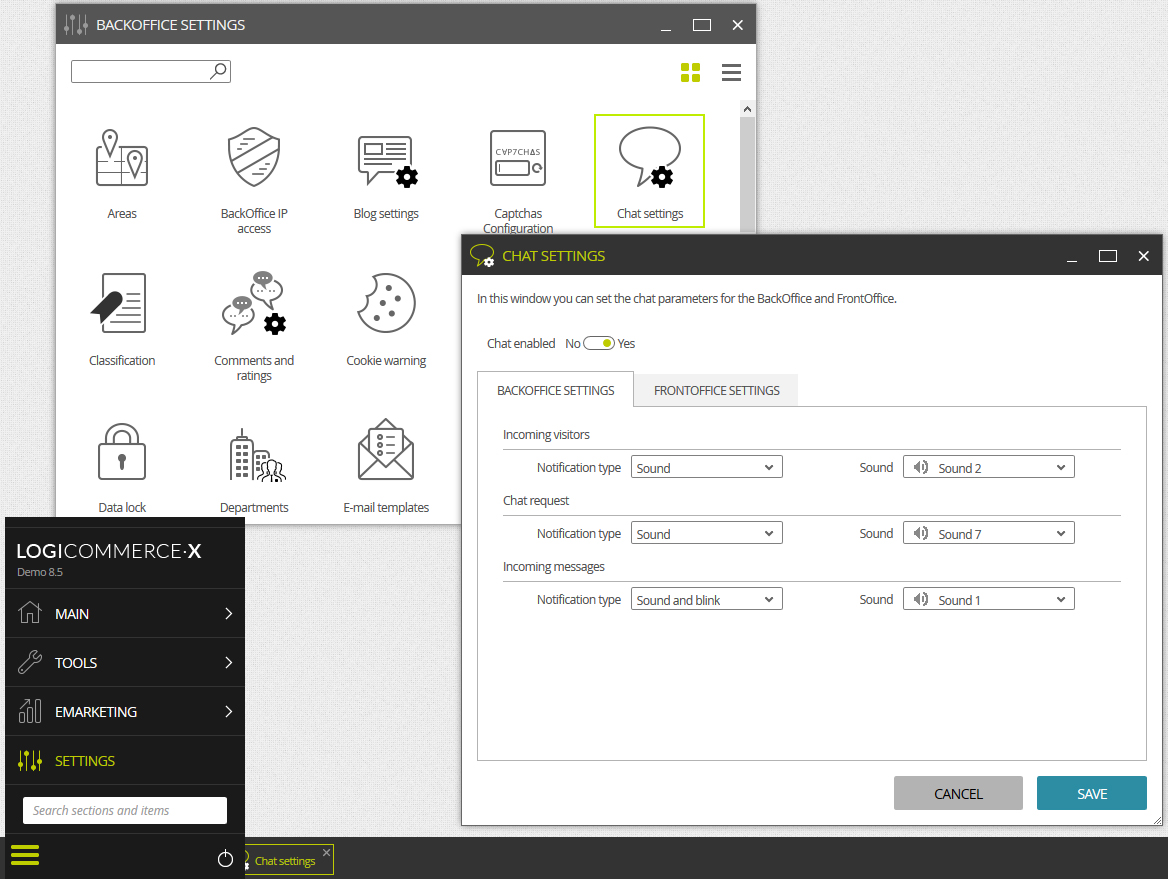This screenshot has height=879, width=1168.
Task: Open Incoming visitors Notification type dropdown
Action: [706, 467]
